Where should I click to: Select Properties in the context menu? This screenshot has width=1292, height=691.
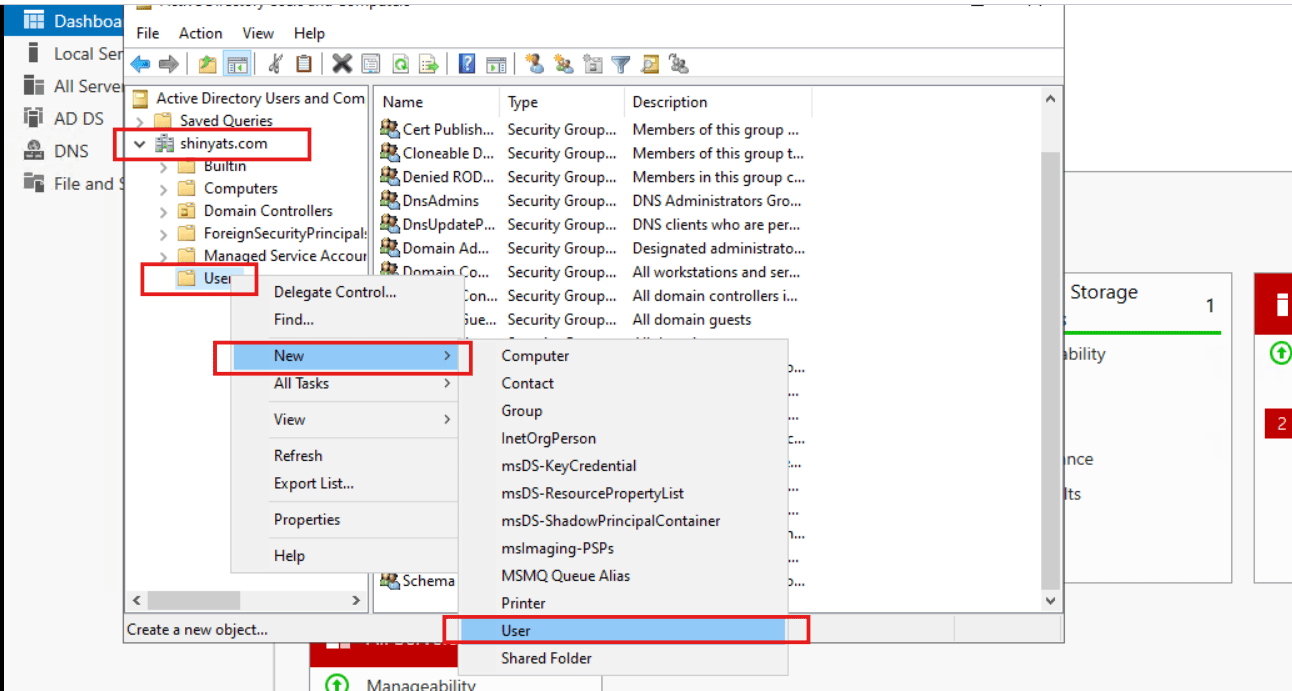[346, 520]
